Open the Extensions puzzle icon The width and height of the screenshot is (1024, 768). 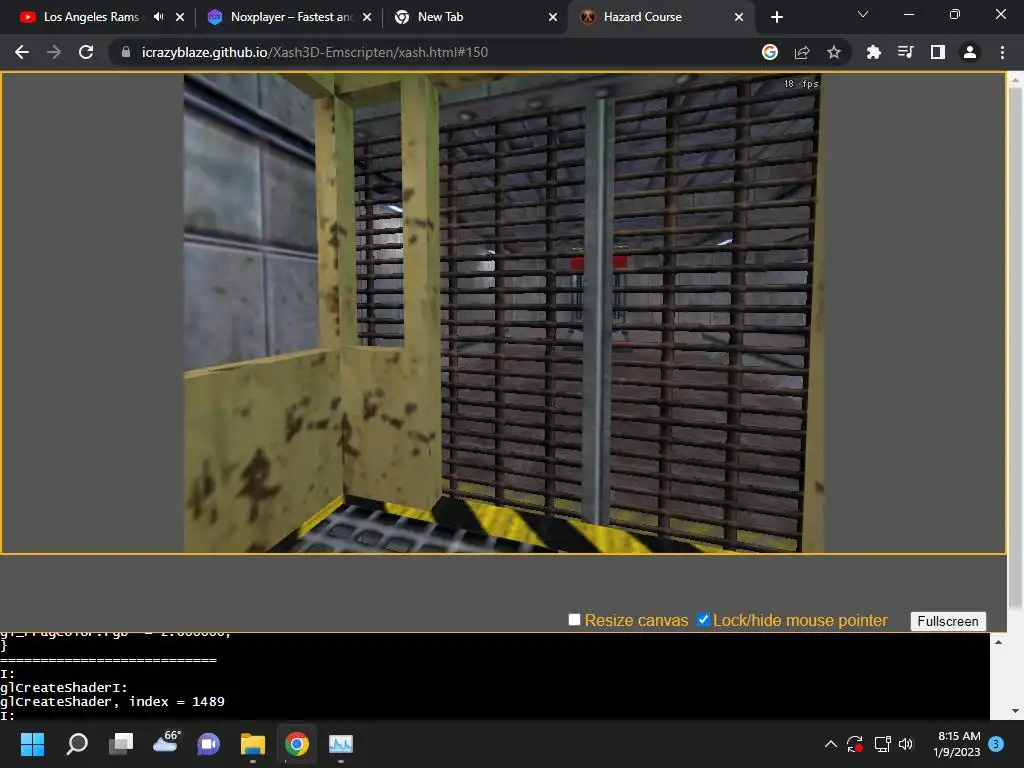[x=873, y=52]
